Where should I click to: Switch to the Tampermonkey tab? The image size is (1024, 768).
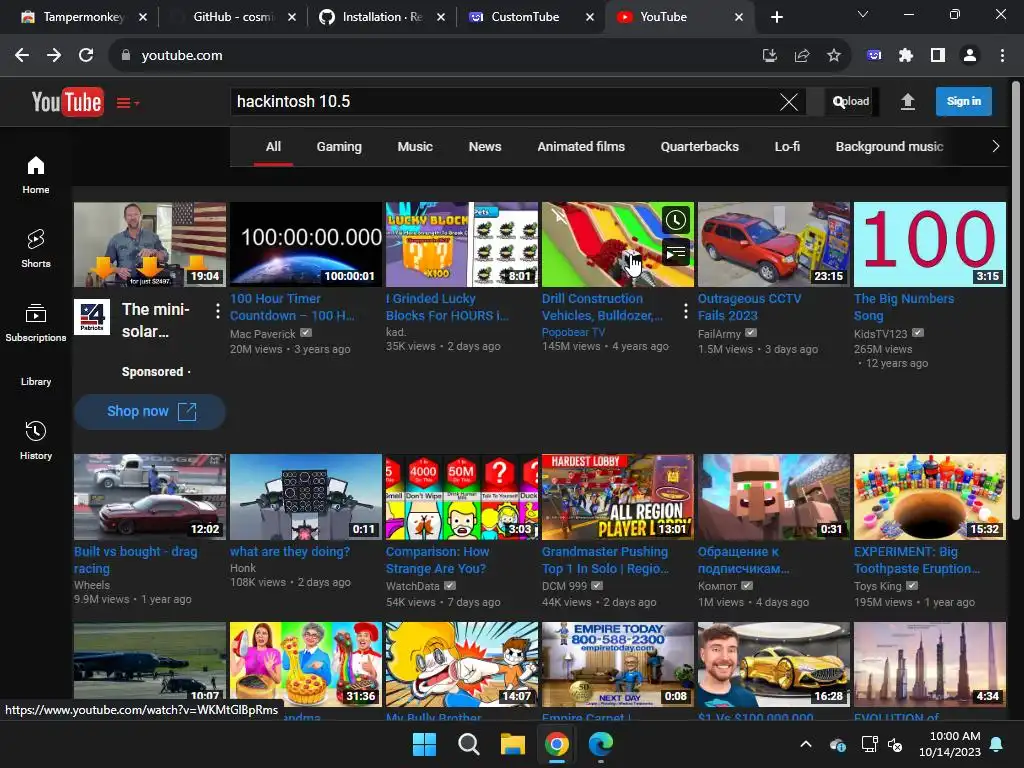click(x=83, y=17)
